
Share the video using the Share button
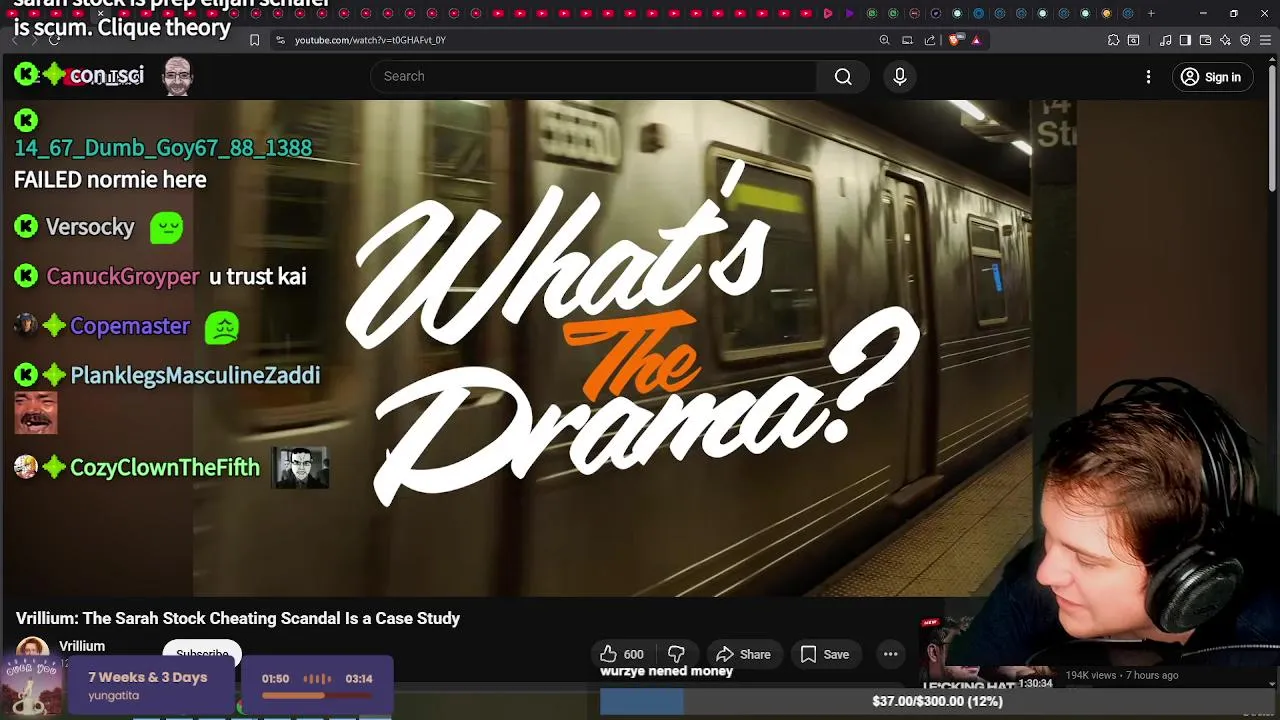[744, 655]
